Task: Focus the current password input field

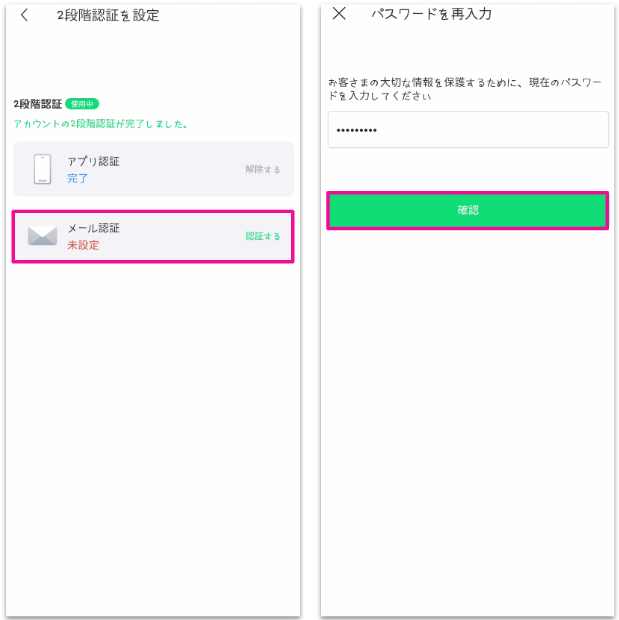Action: pyautogui.click(x=468, y=130)
